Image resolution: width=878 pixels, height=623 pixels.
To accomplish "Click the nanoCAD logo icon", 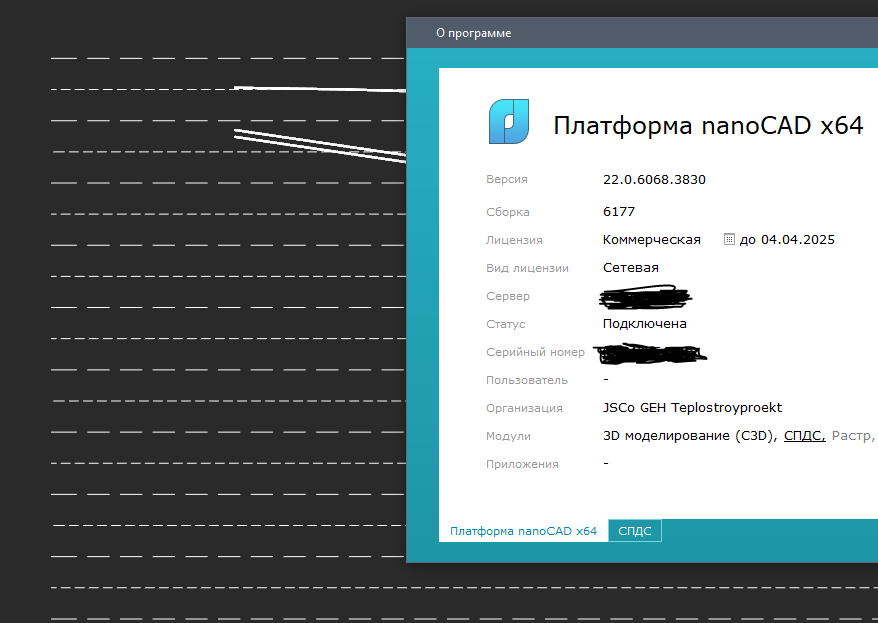I will 509,122.
